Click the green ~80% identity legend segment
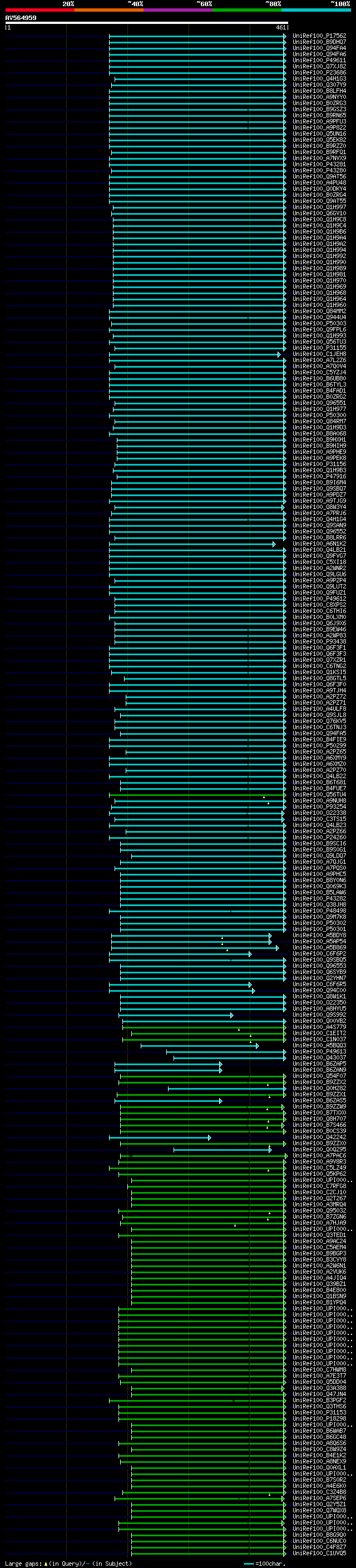 (x=247, y=10)
